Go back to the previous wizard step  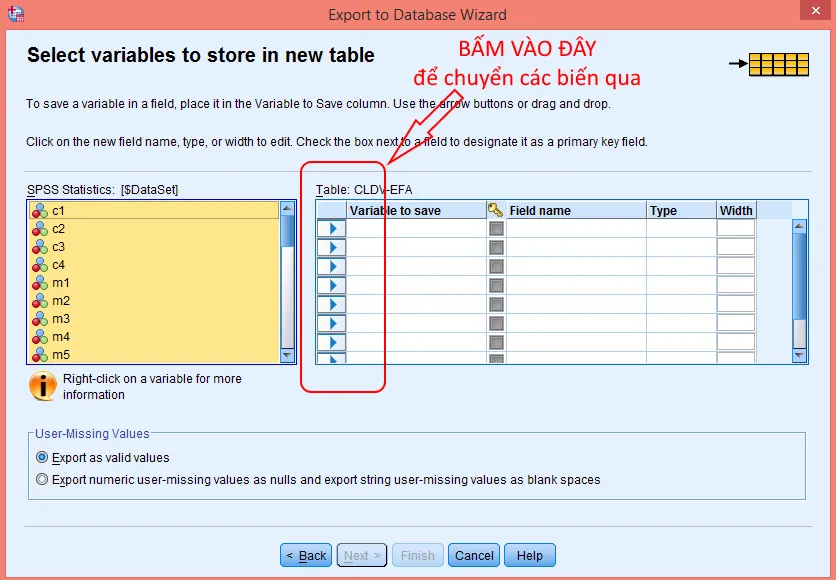click(x=305, y=555)
